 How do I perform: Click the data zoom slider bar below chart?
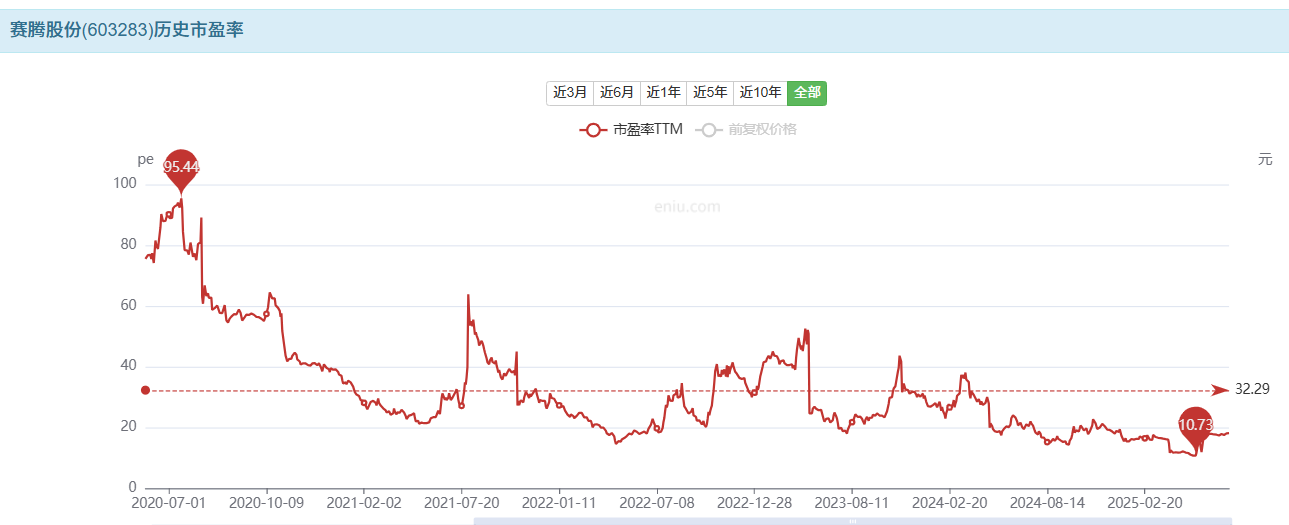[x=852, y=521]
